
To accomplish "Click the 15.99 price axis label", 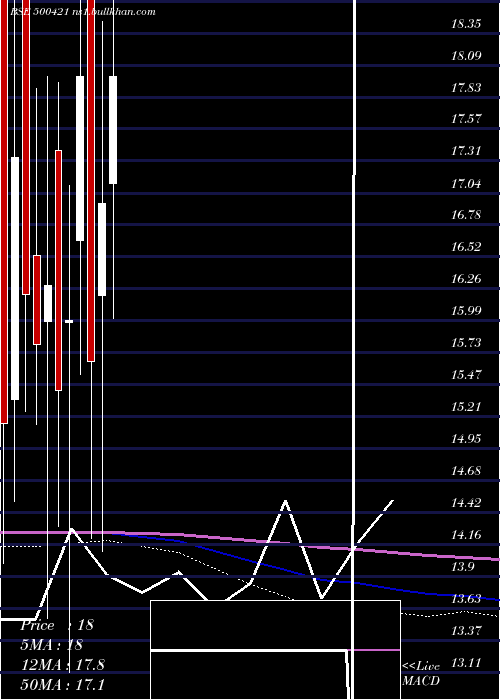I will (466, 311).
